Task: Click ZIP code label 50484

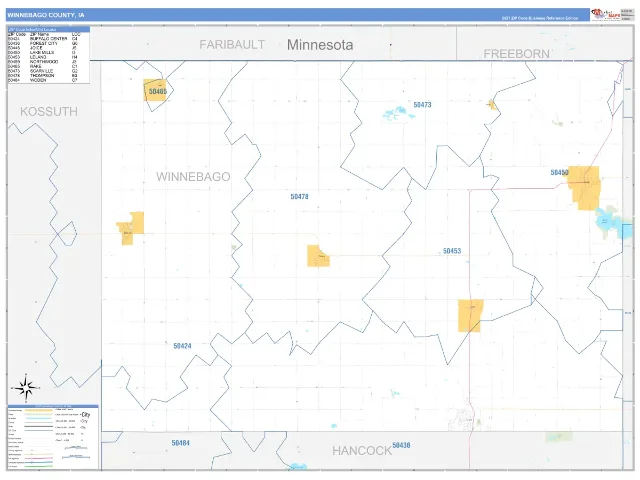Action: click(180, 443)
